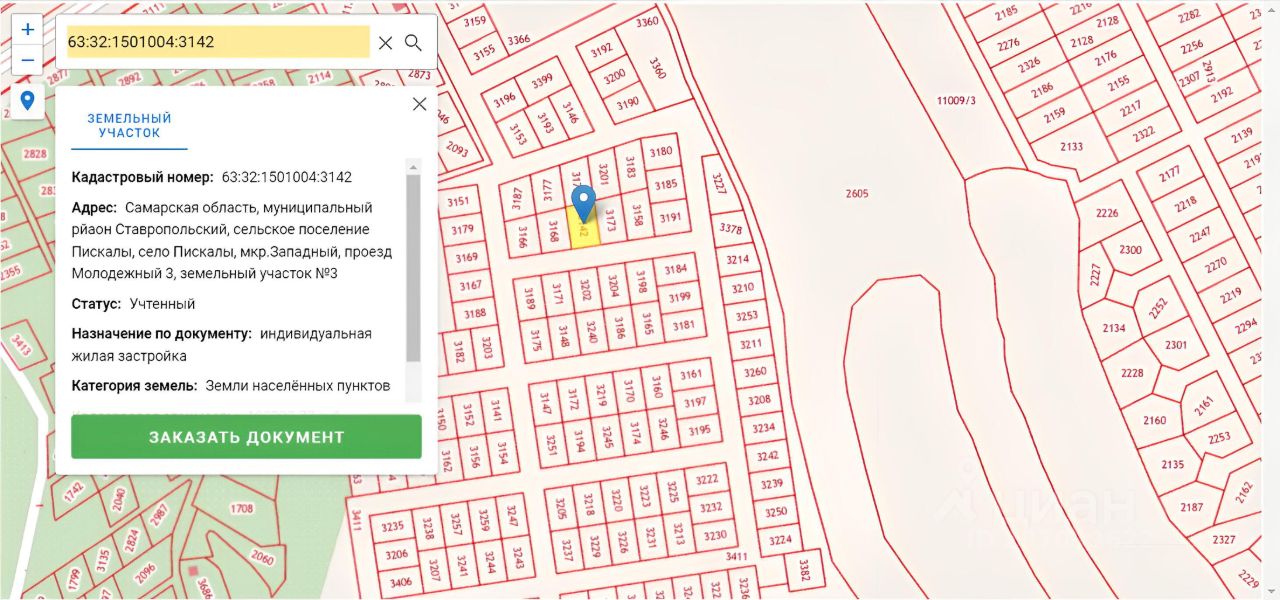
Task: Select parcel 3235 on the map
Action: click(393, 526)
